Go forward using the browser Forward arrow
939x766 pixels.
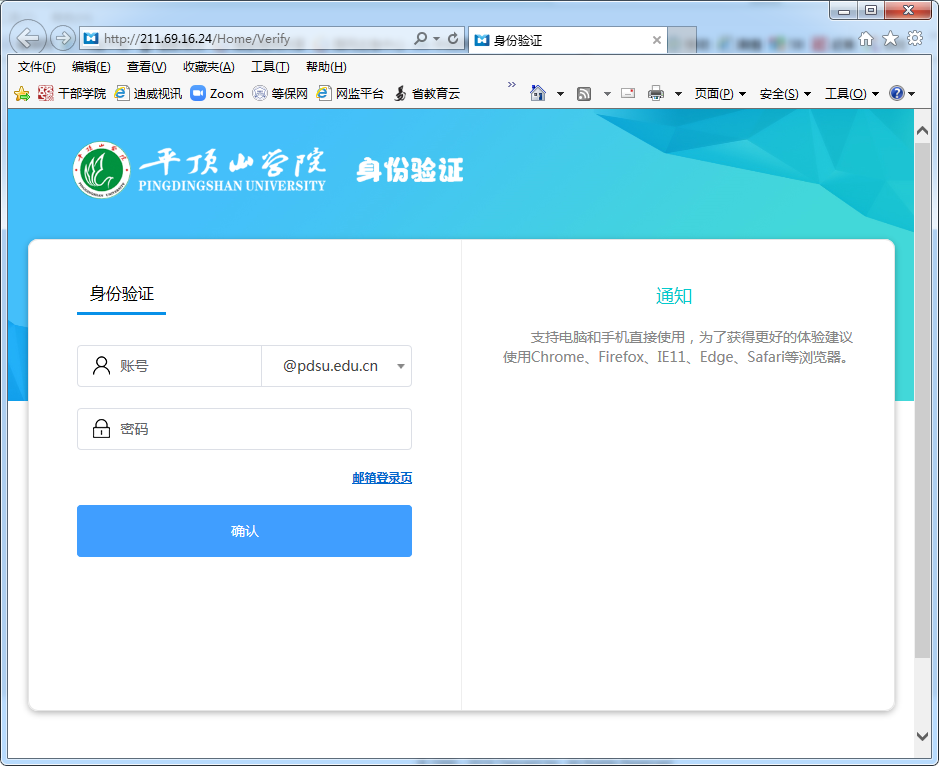(x=62, y=38)
